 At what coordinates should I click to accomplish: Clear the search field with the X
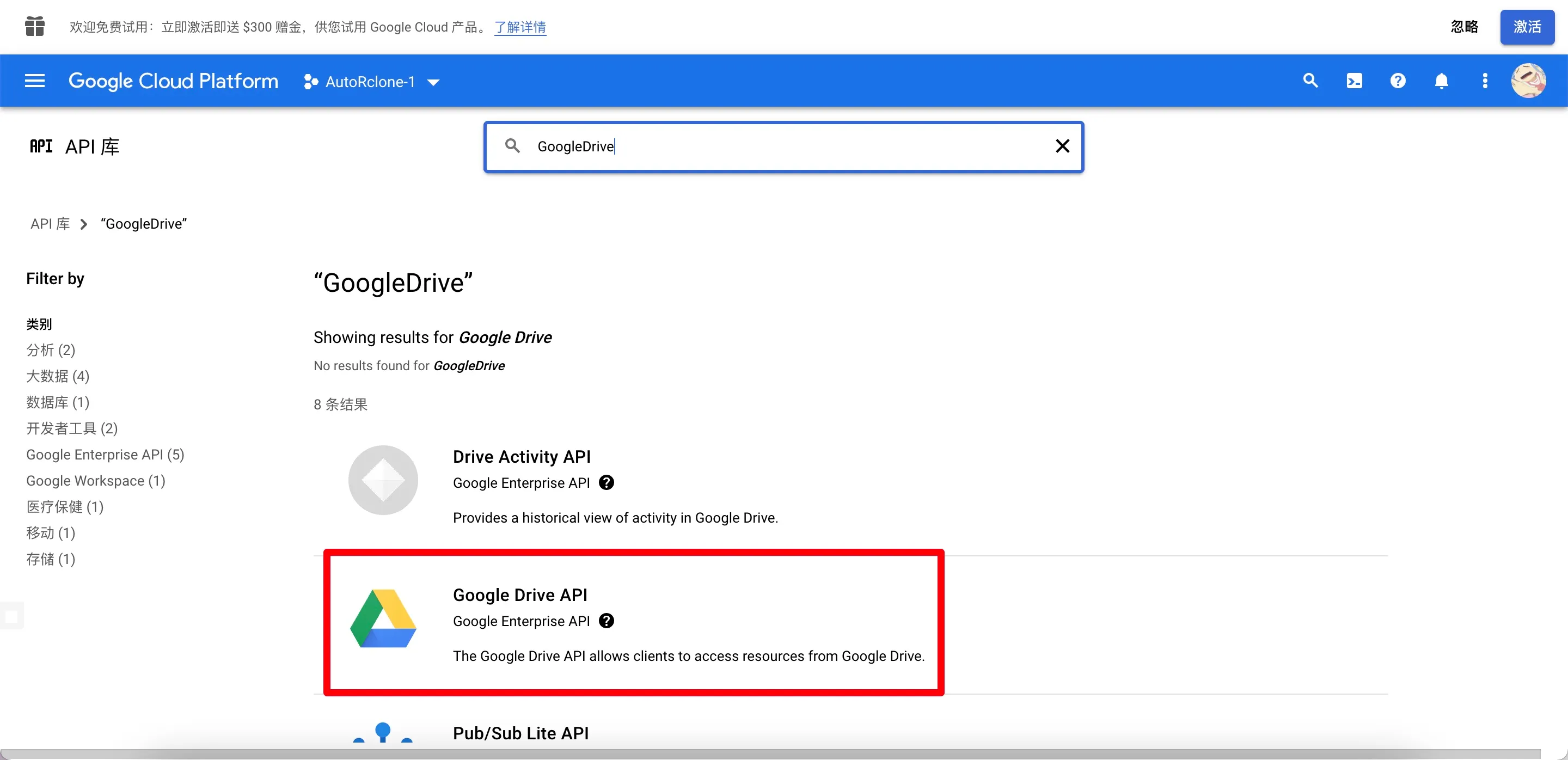click(1062, 146)
